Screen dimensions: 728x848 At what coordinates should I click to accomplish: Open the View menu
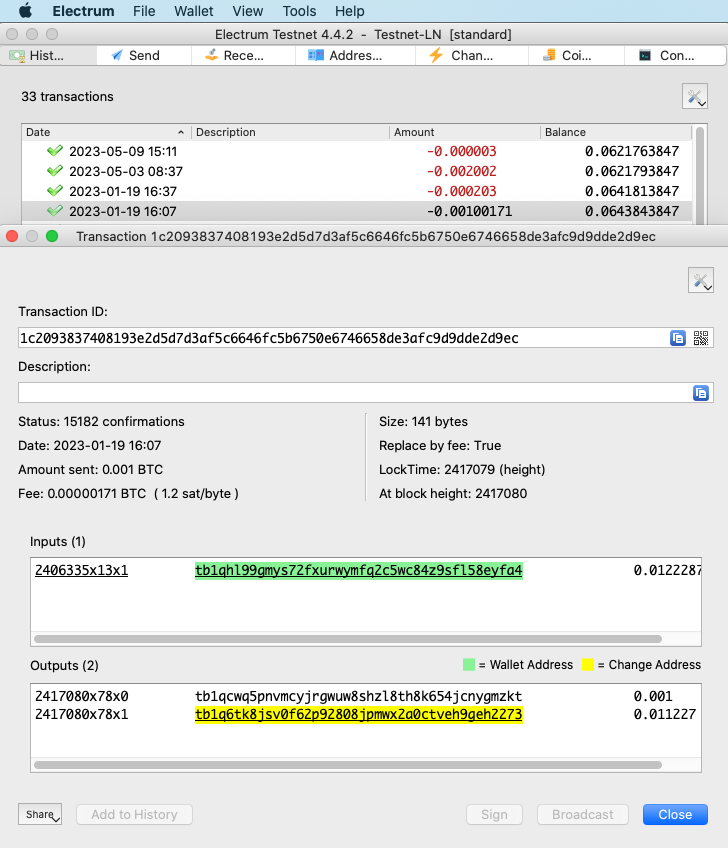[248, 11]
